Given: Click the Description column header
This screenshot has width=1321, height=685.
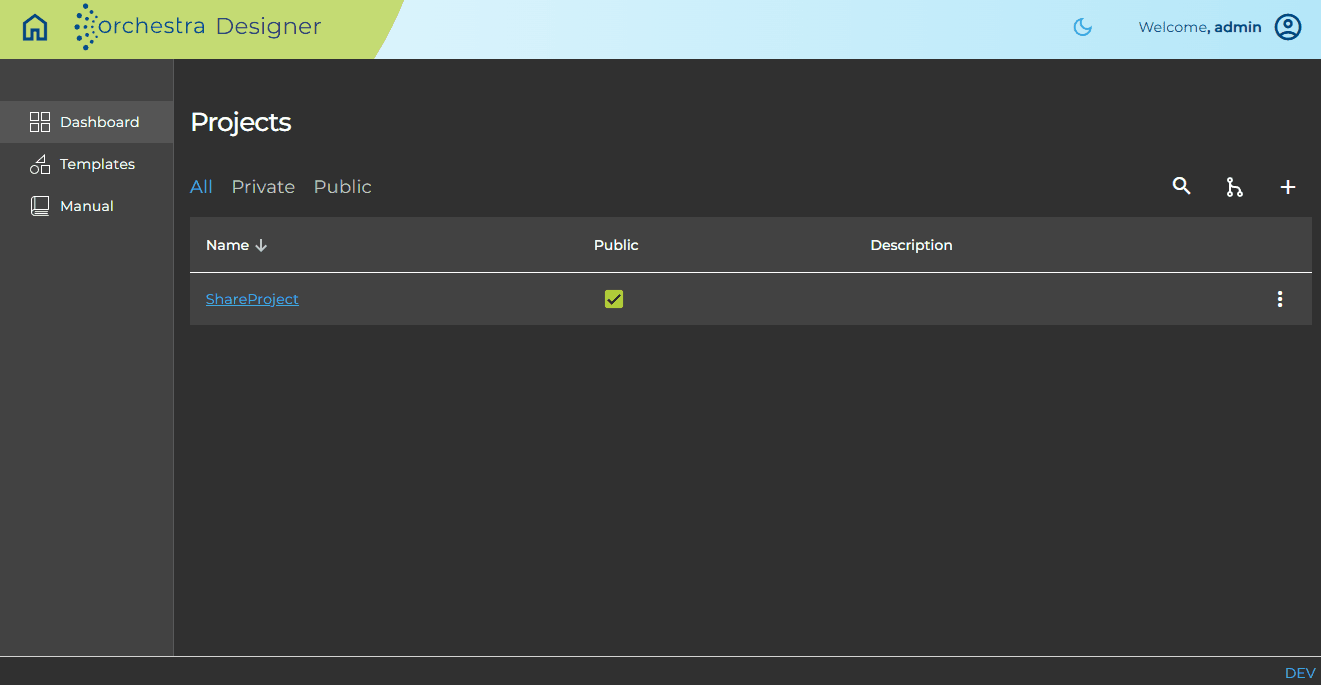Looking at the screenshot, I should coord(911,245).
